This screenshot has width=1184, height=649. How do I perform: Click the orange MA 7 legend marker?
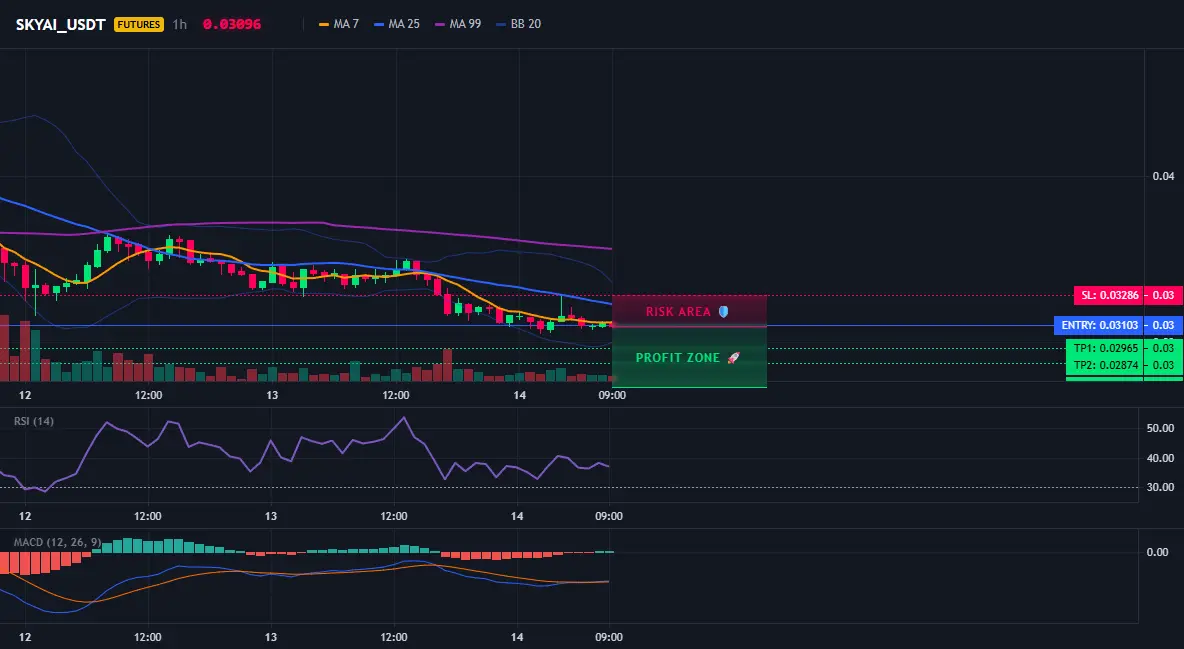click(x=324, y=24)
